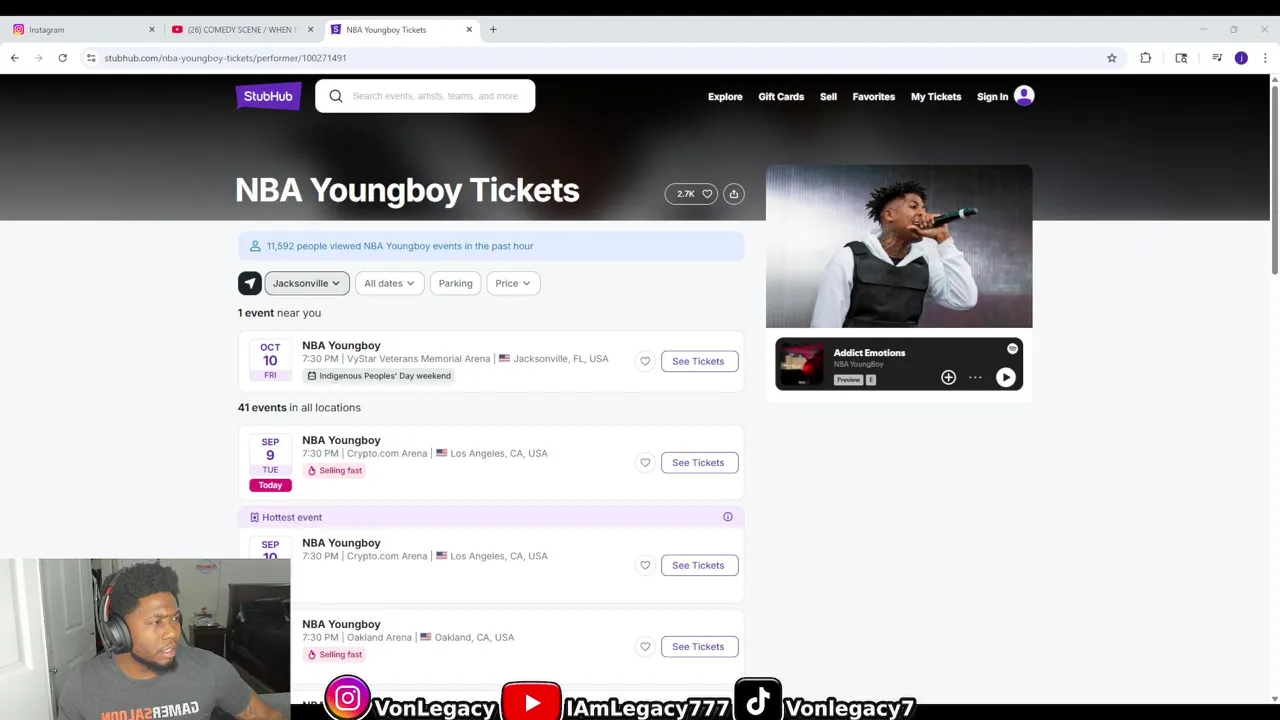The image size is (1280, 720).
Task: Click the pink 'Today' badge
Action: pyautogui.click(x=270, y=485)
